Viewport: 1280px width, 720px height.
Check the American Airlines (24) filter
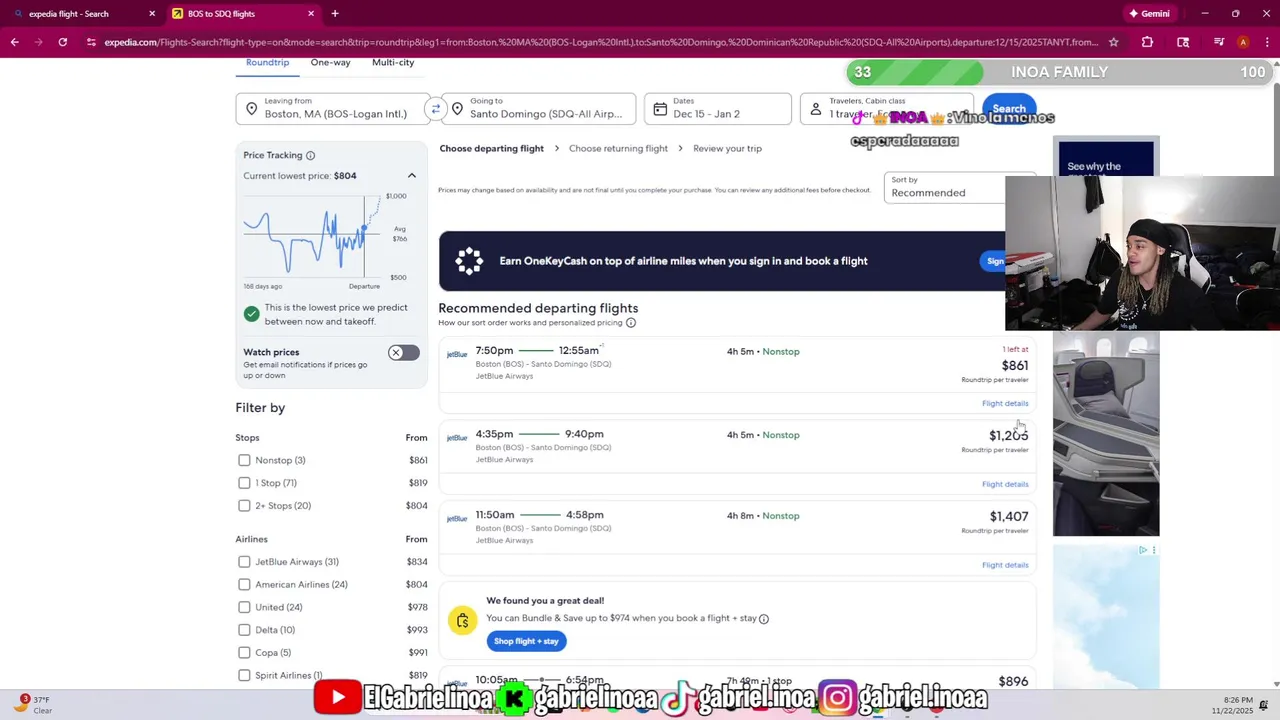[x=244, y=585]
